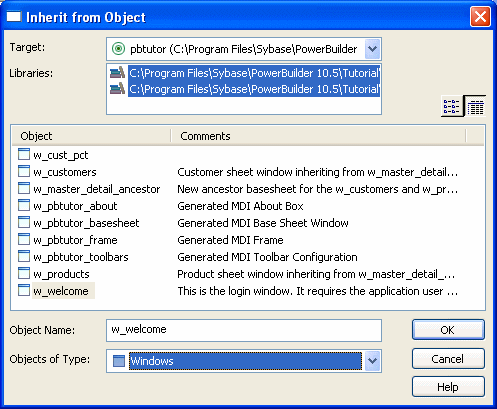
Task: Select the w_products list entry
Action: coord(61,274)
